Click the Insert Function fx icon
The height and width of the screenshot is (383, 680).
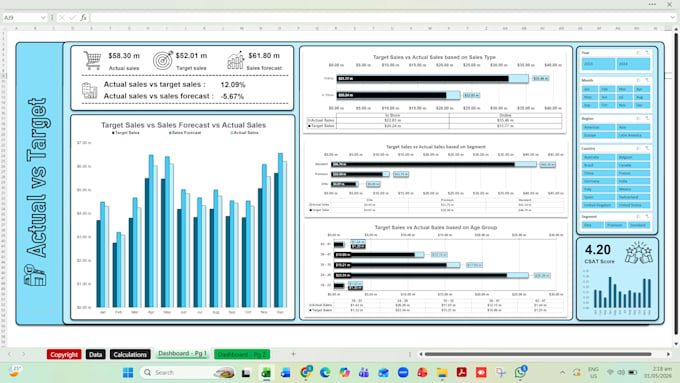tap(83, 18)
